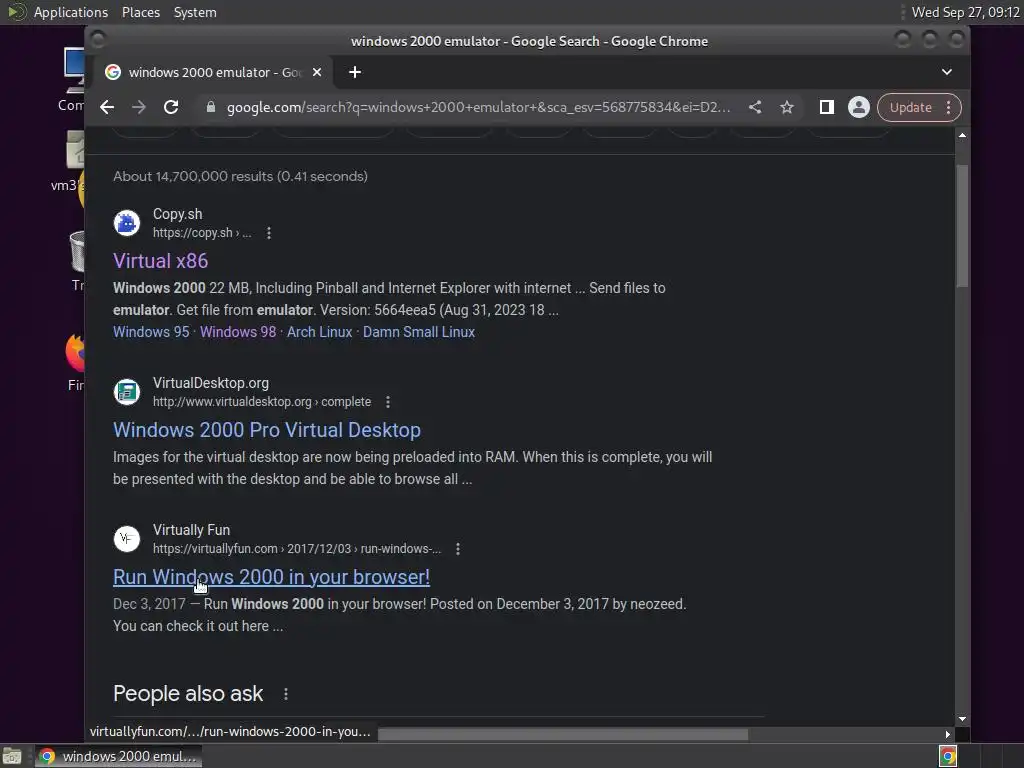Share this page from the address bar
Screen dimensions: 1024x768
755,107
